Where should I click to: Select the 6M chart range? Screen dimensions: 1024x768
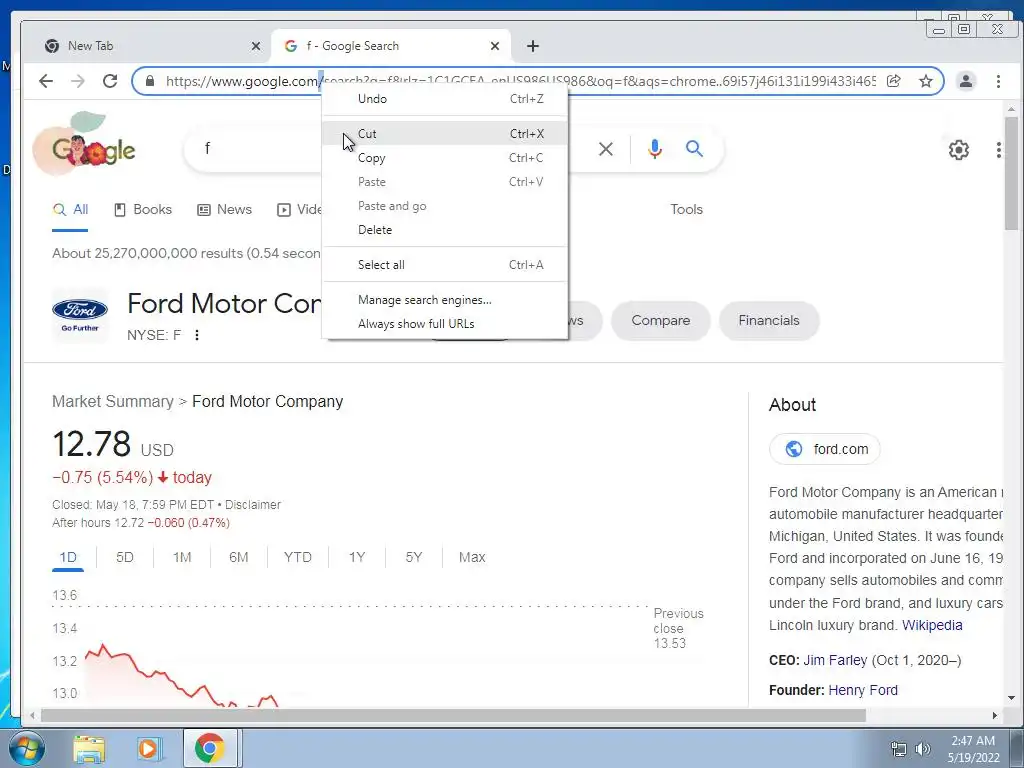point(238,558)
